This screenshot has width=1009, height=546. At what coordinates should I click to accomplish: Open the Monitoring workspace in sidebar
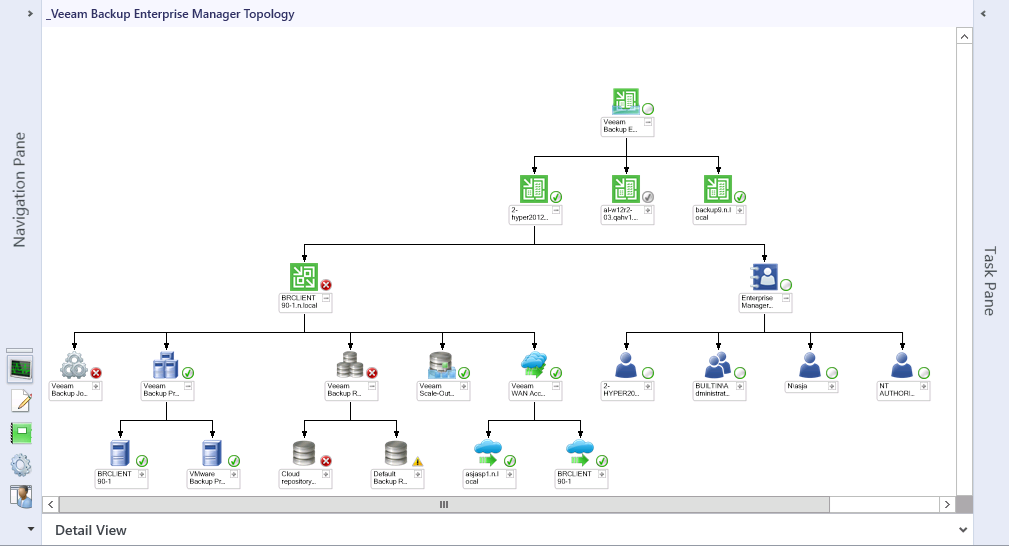point(21,369)
